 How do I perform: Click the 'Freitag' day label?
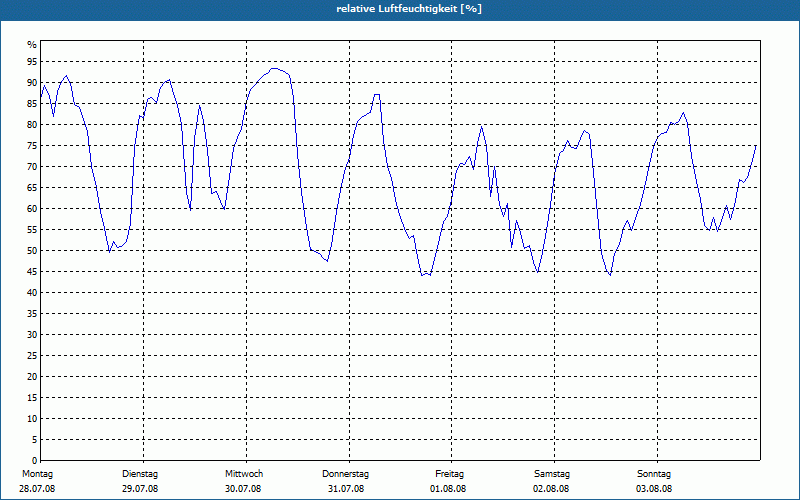(449, 474)
